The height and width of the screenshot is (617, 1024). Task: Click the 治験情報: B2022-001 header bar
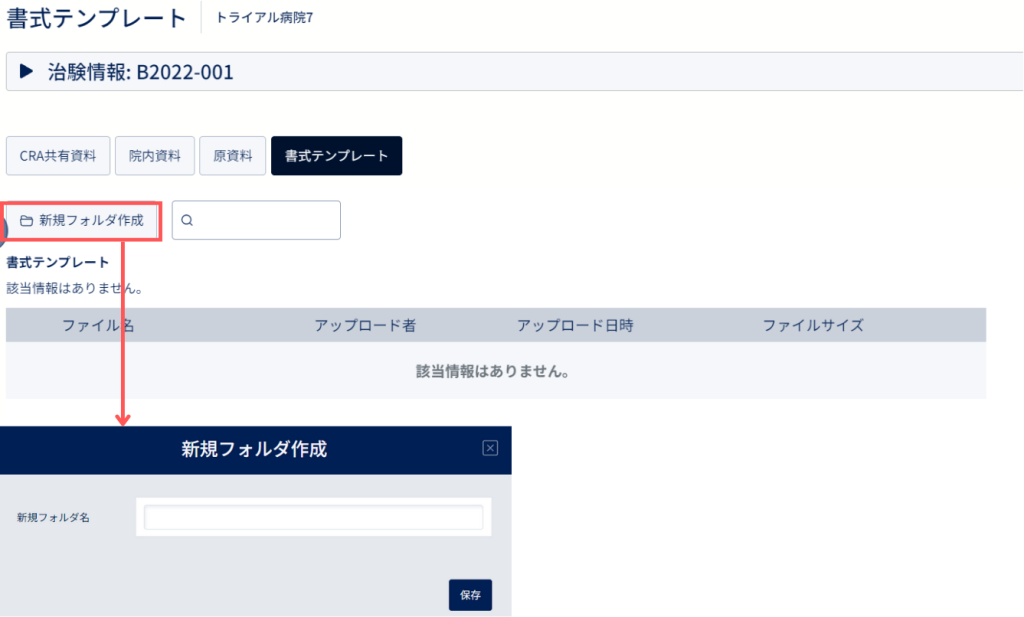[x=515, y=71]
